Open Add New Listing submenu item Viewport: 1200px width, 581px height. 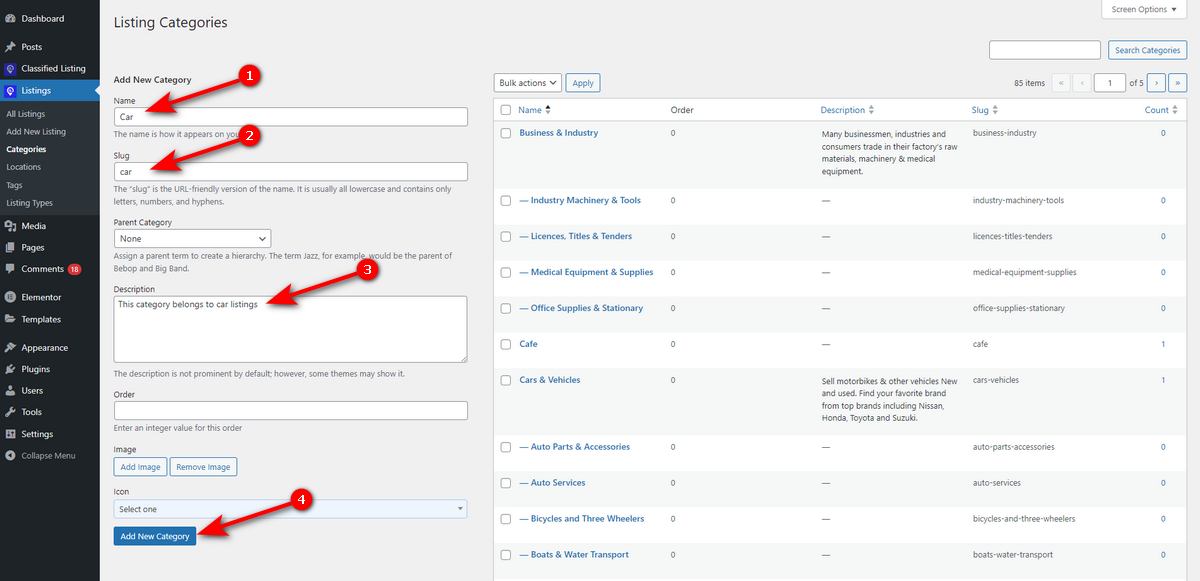(x=36, y=132)
